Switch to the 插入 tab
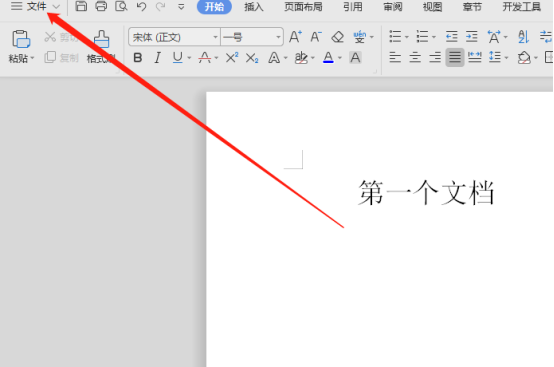Image resolution: width=554 pixels, height=367 pixels. (254, 7)
